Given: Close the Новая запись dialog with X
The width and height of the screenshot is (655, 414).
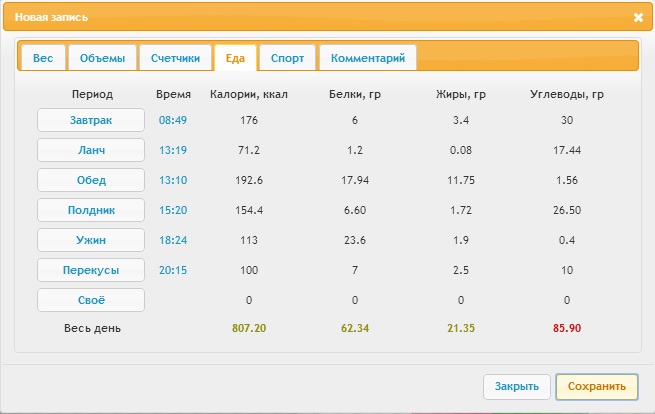Looking at the screenshot, I should pyautogui.click(x=638, y=17).
